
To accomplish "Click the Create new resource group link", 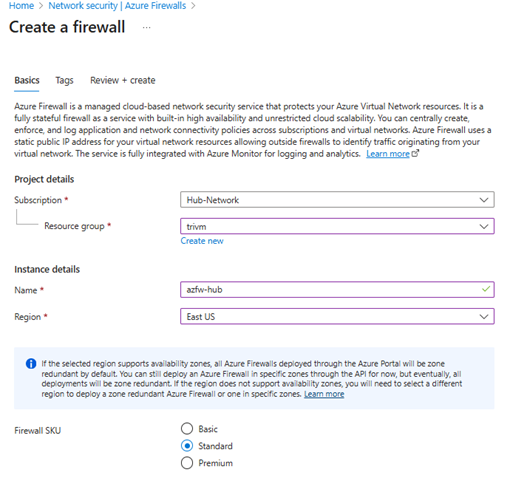I will click(202, 241).
